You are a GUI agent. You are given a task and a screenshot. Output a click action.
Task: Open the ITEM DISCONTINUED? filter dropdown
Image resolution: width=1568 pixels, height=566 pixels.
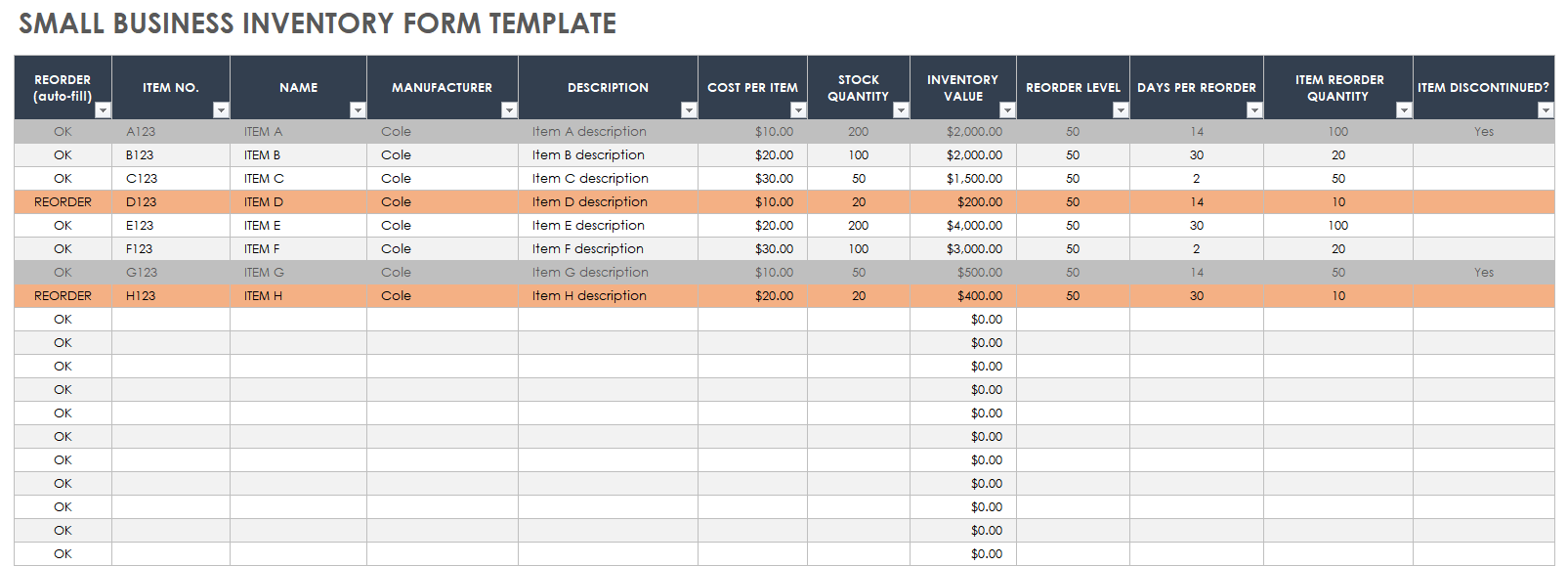click(1546, 110)
